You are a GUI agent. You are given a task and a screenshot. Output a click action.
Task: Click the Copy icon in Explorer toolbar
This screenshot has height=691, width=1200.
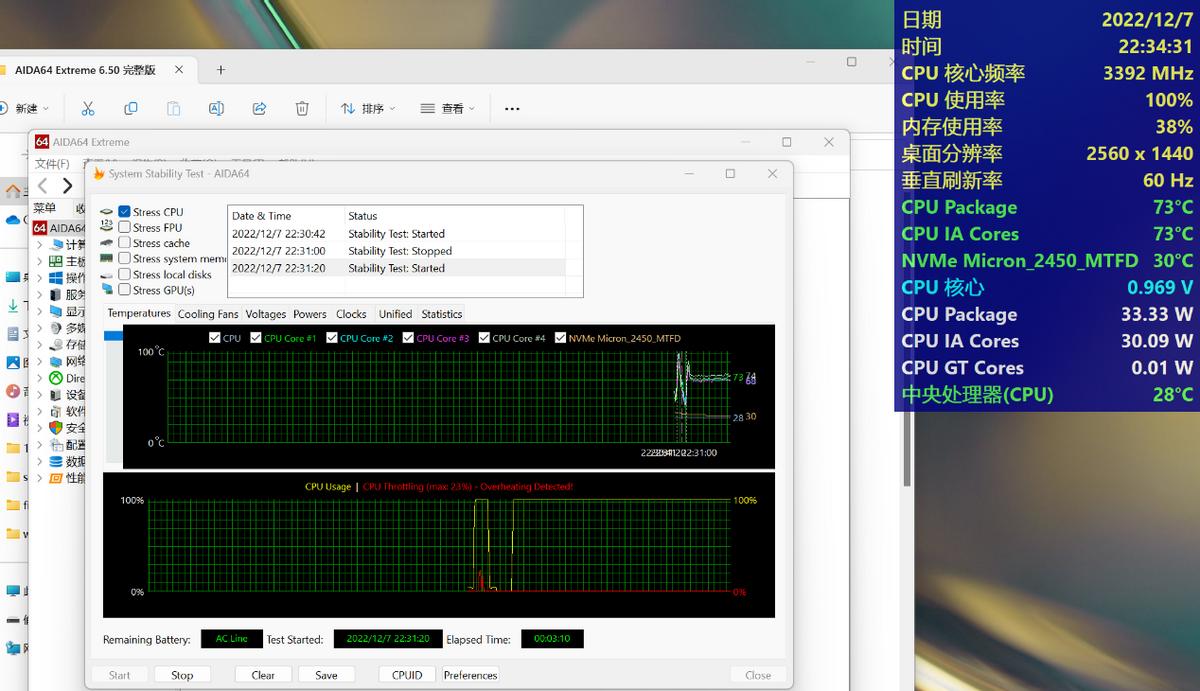pos(131,108)
